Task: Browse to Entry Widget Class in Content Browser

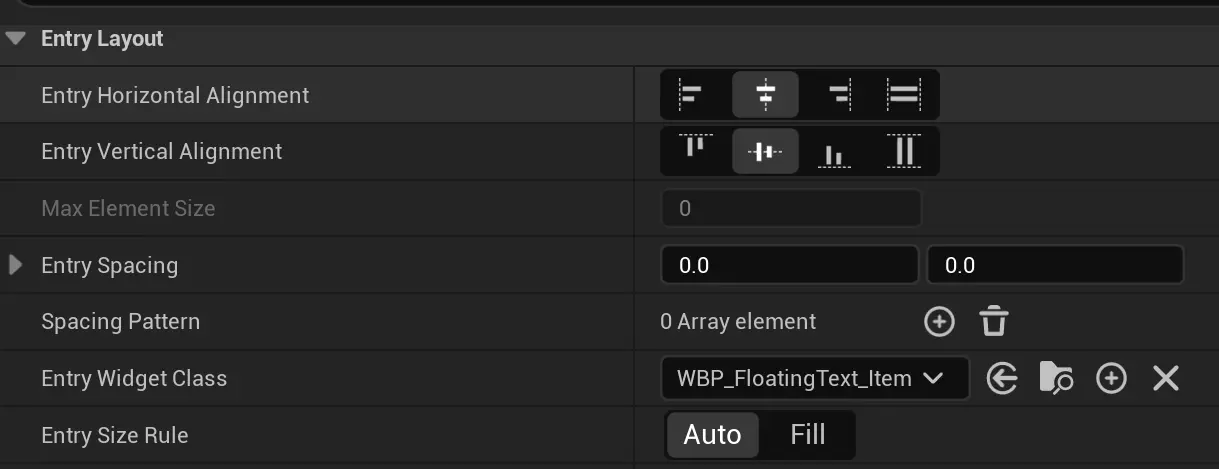Action: tap(1056, 378)
